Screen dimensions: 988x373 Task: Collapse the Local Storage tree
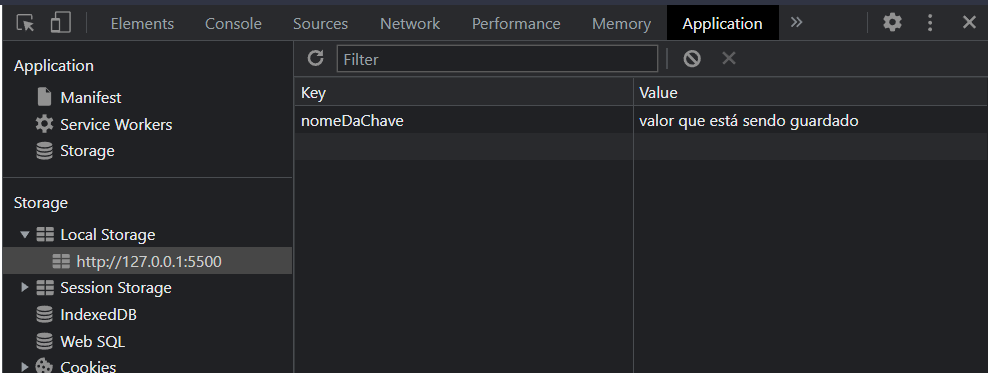point(25,234)
